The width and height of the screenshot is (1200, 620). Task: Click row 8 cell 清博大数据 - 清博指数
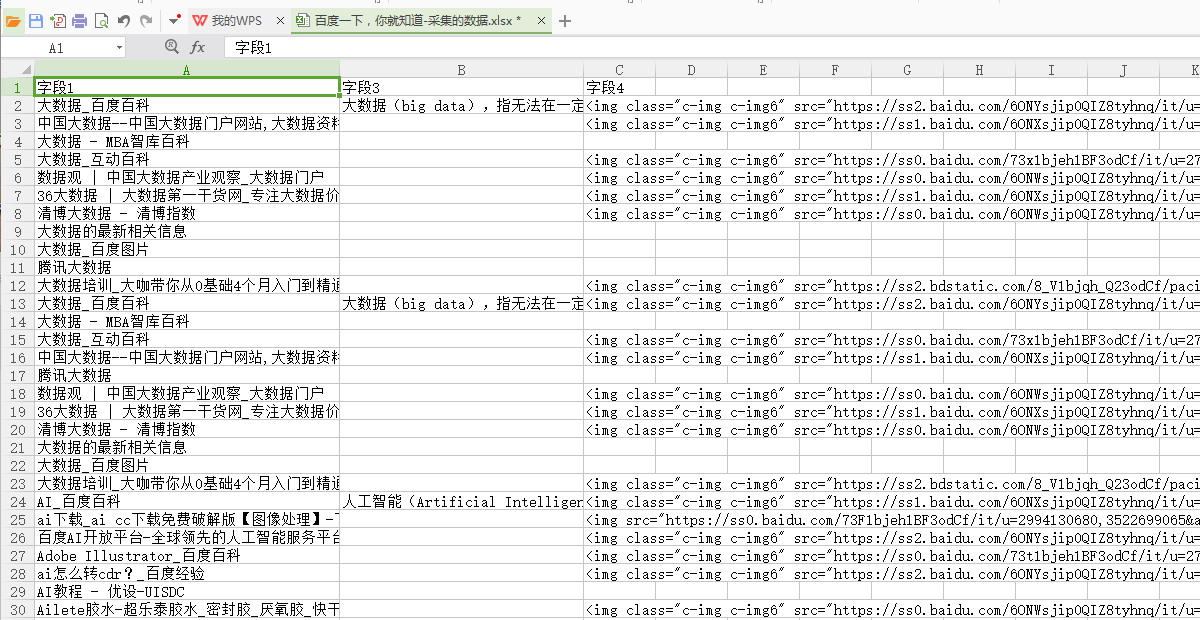tap(187, 213)
